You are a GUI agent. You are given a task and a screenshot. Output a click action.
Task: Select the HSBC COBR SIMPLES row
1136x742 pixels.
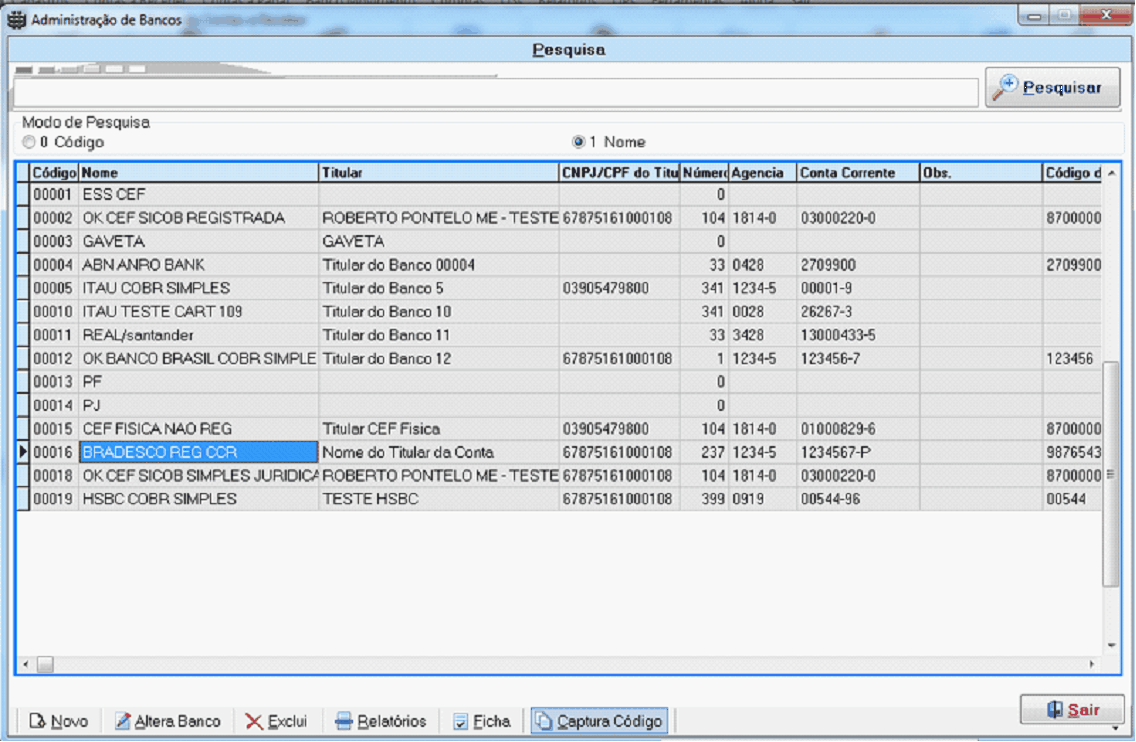[160, 499]
